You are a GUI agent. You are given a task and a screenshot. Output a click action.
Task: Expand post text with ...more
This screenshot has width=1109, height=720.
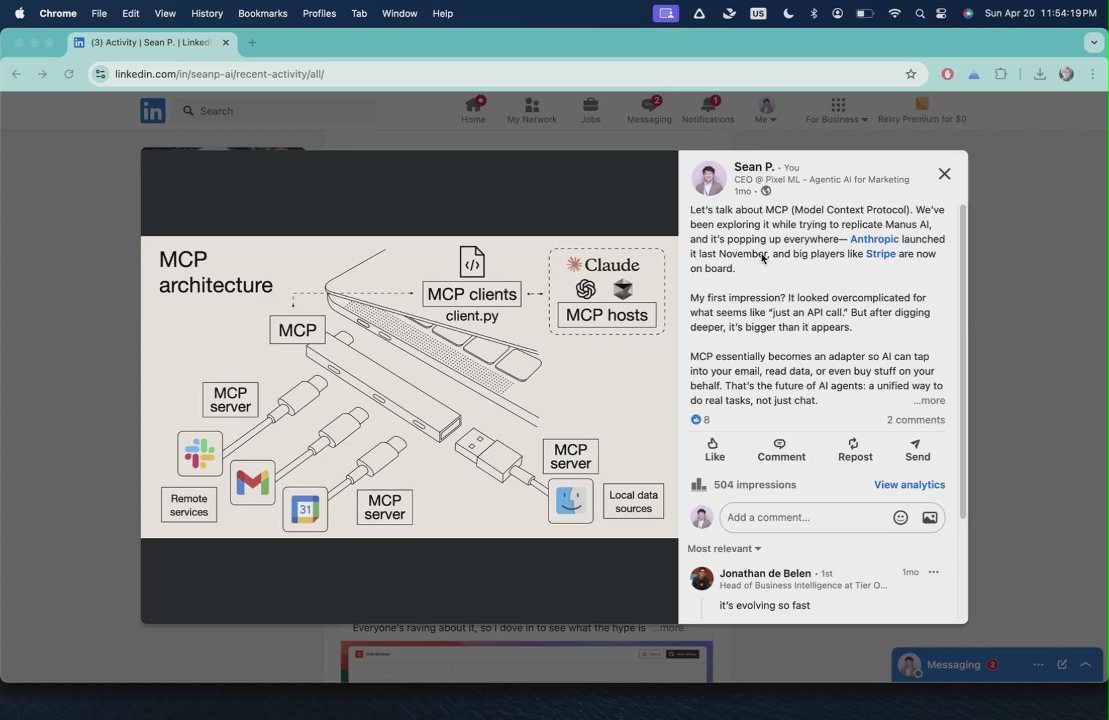coord(929,400)
